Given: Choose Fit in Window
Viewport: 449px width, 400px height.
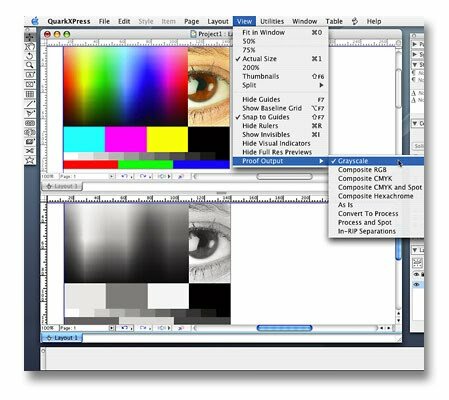Looking at the screenshot, I should coord(281,32).
